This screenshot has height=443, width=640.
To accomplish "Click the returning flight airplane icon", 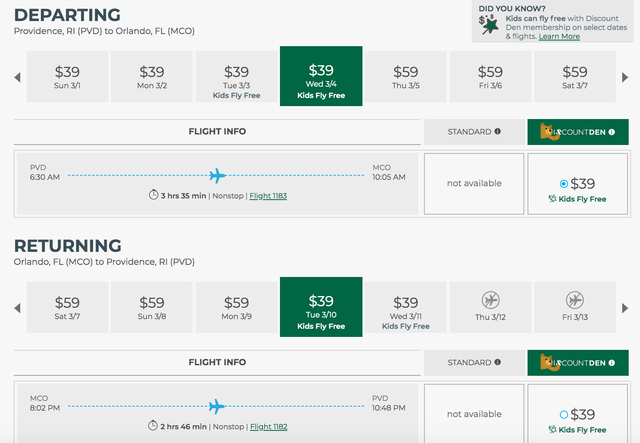I will click(x=215, y=406).
